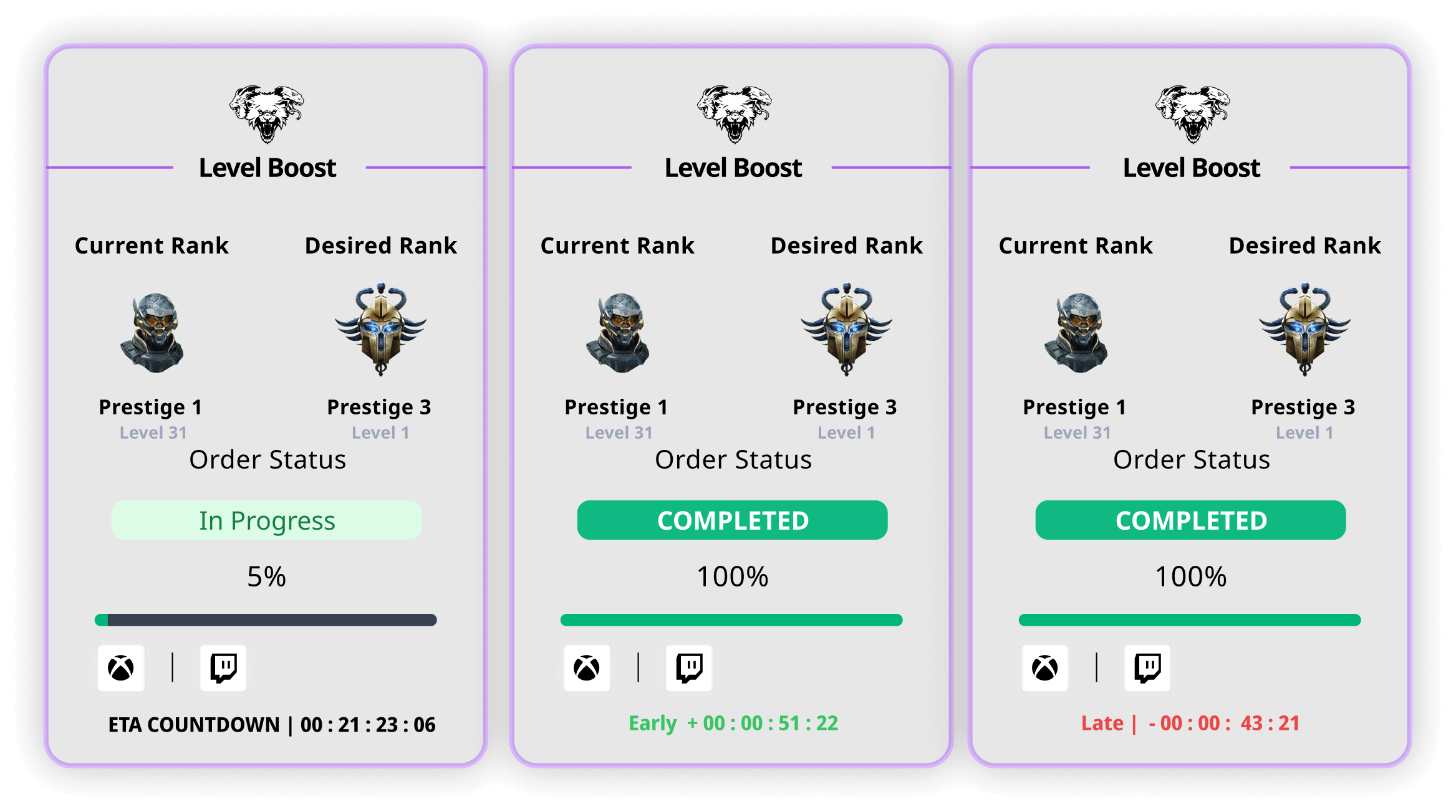Screen dimensions: 1456x812
Task: Open the Current Rank selector on middle card
Action: point(617,246)
